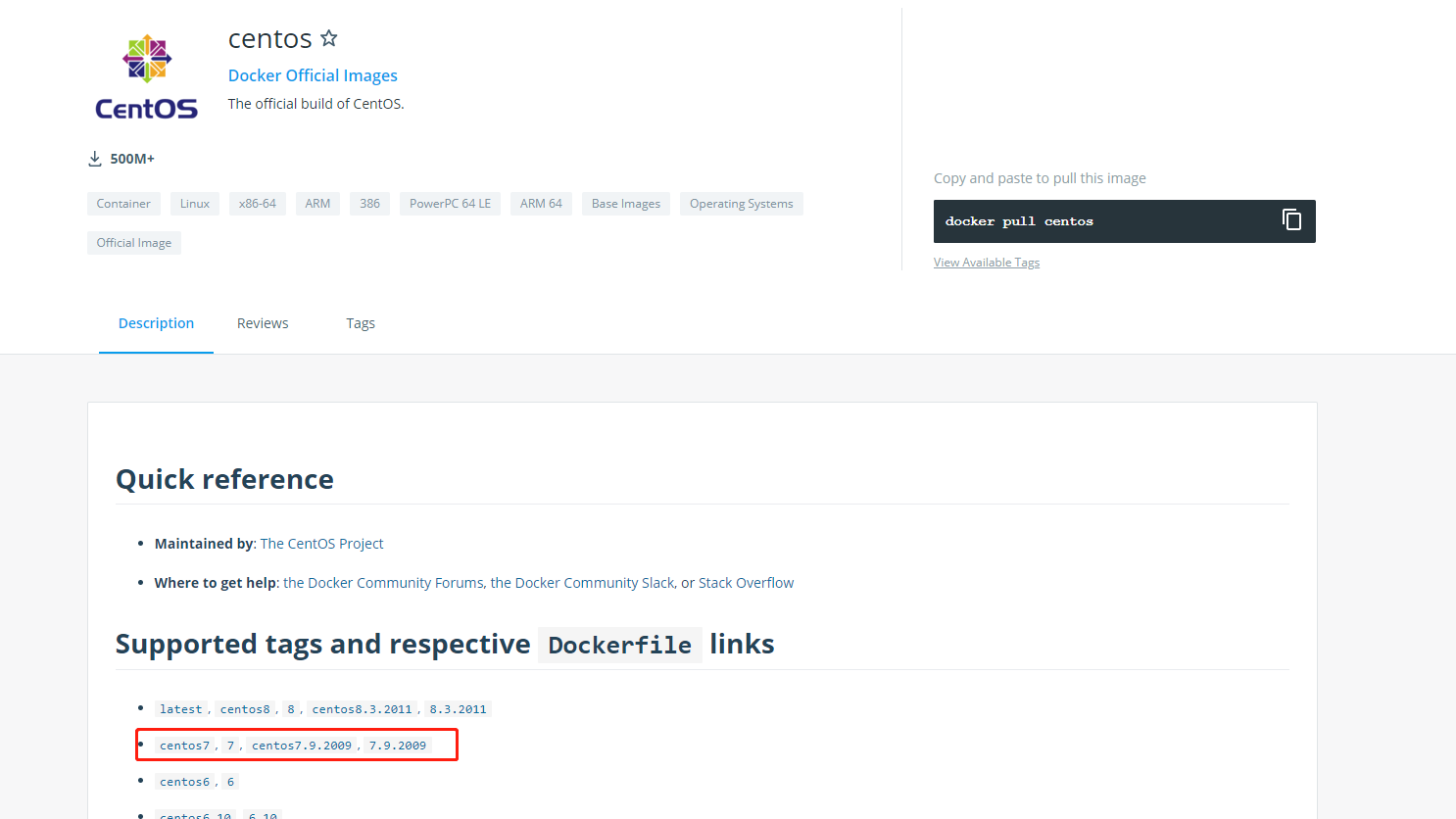Click the 'Maintained by' label
Image resolution: width=1456 pixels, height=819 pixels.
tap(204, 544)
